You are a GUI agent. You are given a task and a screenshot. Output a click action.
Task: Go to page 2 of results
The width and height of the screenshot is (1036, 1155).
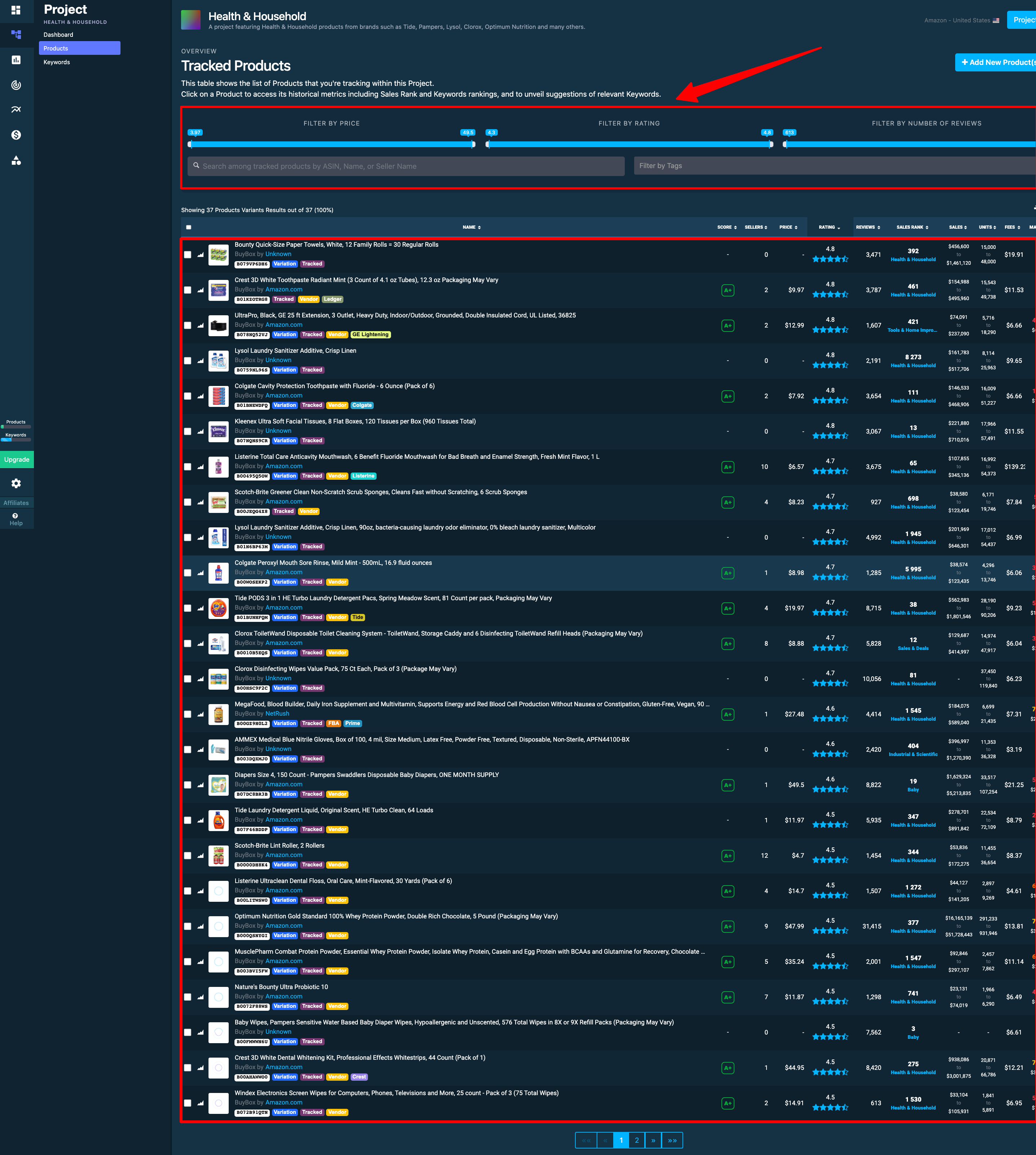click(x=636, y=1140)
